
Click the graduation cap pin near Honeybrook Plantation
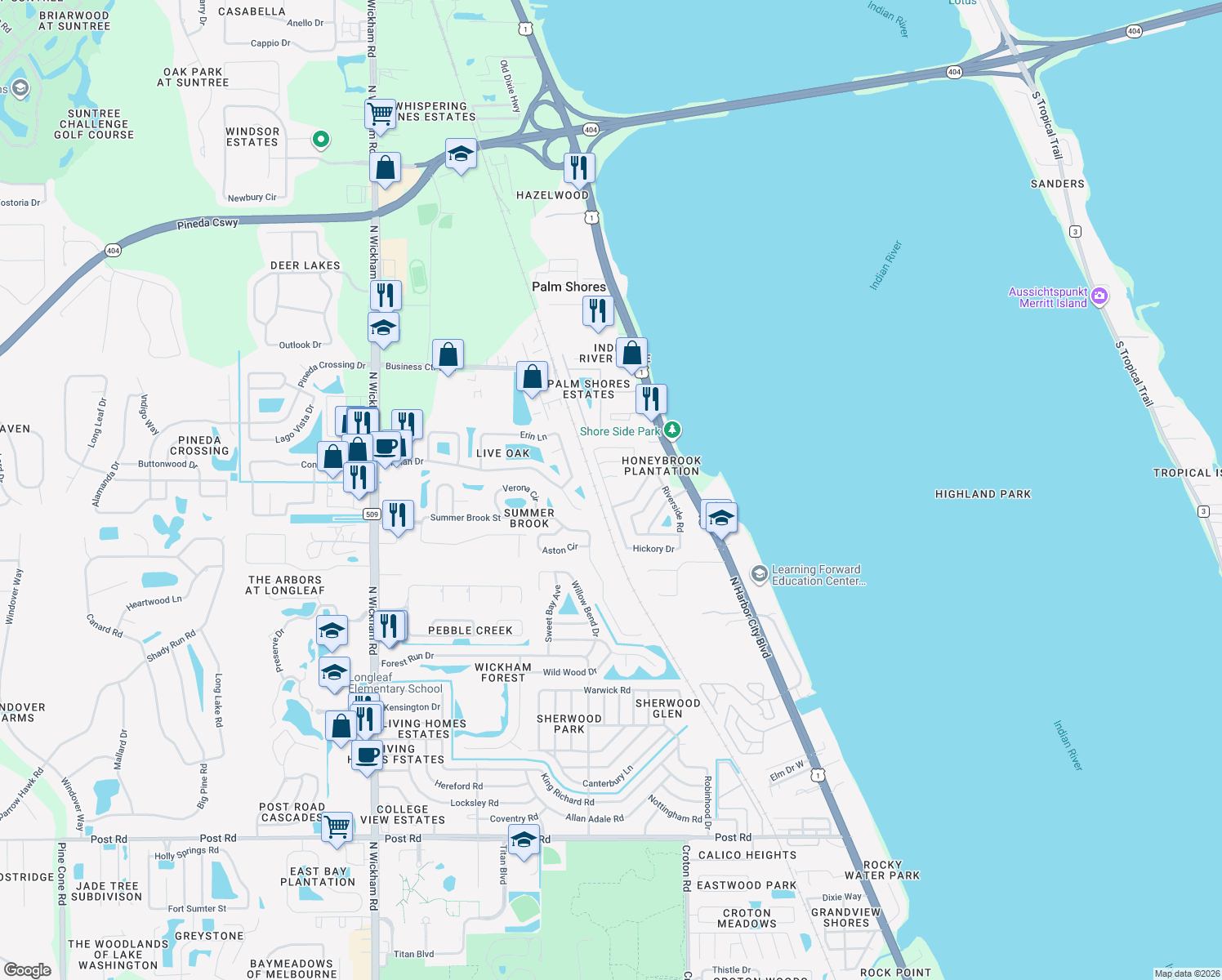pyautogui.click(x=720, y=518)
